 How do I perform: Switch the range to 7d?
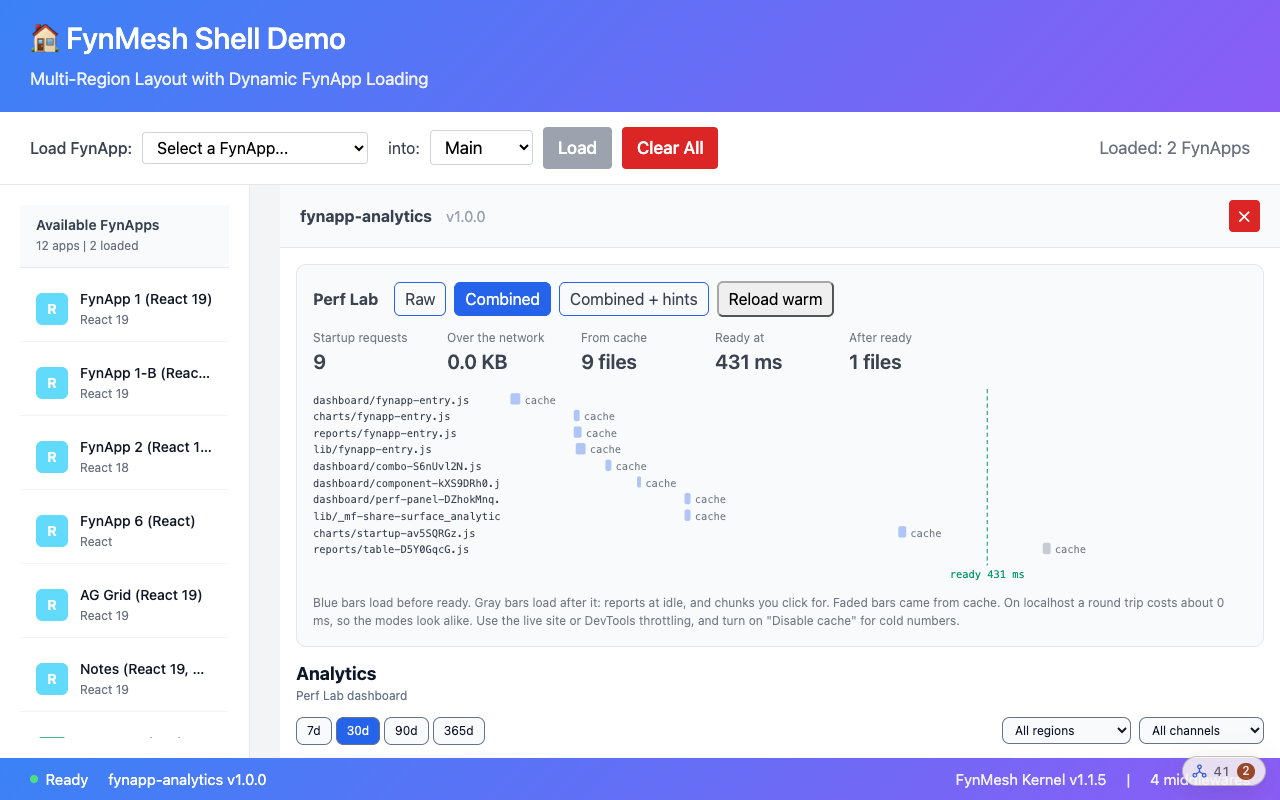click(x=314, y=731)
